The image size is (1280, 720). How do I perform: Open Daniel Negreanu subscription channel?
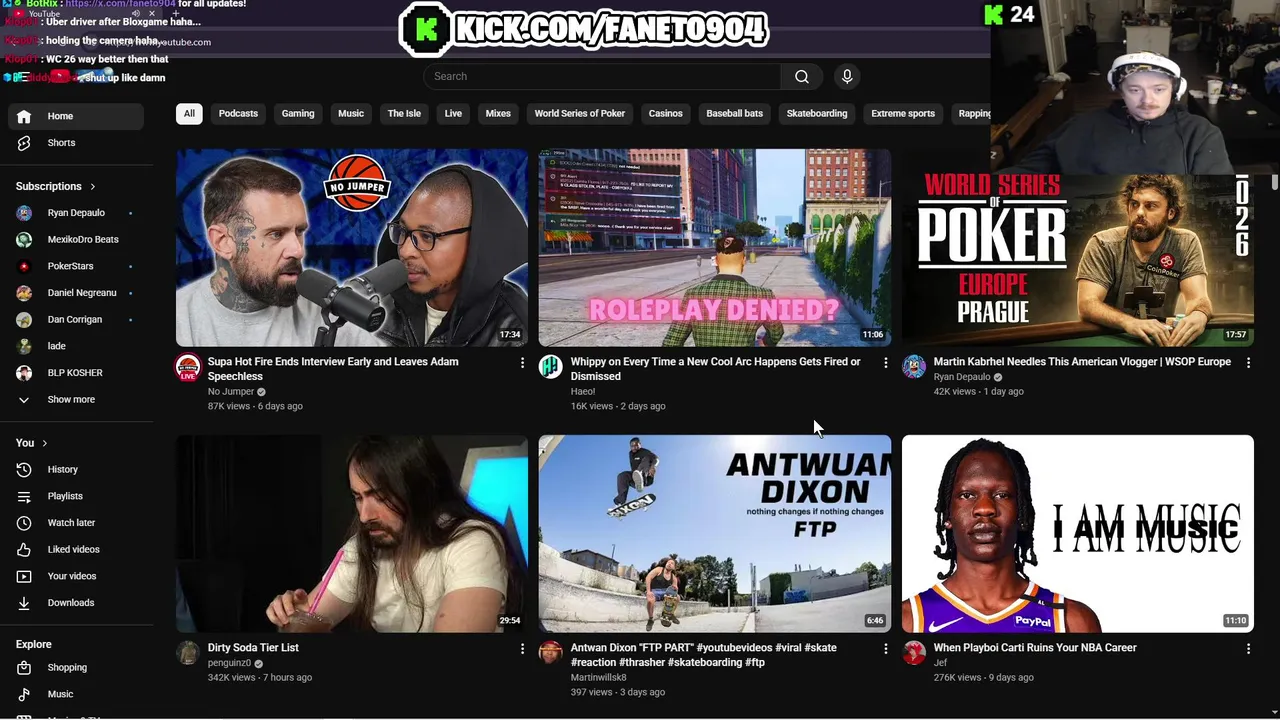(76, 293)
